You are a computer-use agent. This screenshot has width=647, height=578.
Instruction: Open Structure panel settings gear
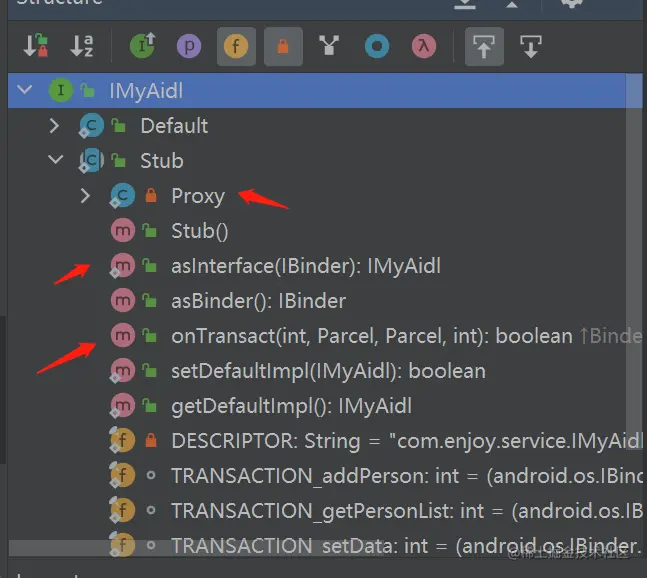click(571, 3)
